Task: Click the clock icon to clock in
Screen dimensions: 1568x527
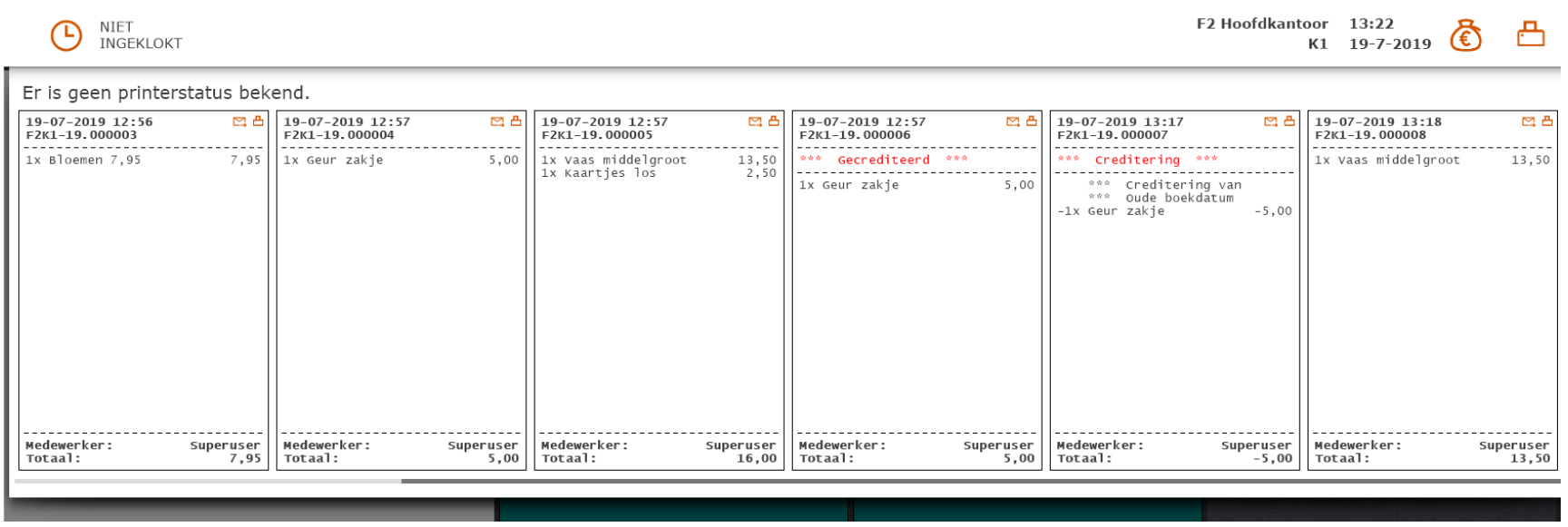Action: [x=65, y=35]
